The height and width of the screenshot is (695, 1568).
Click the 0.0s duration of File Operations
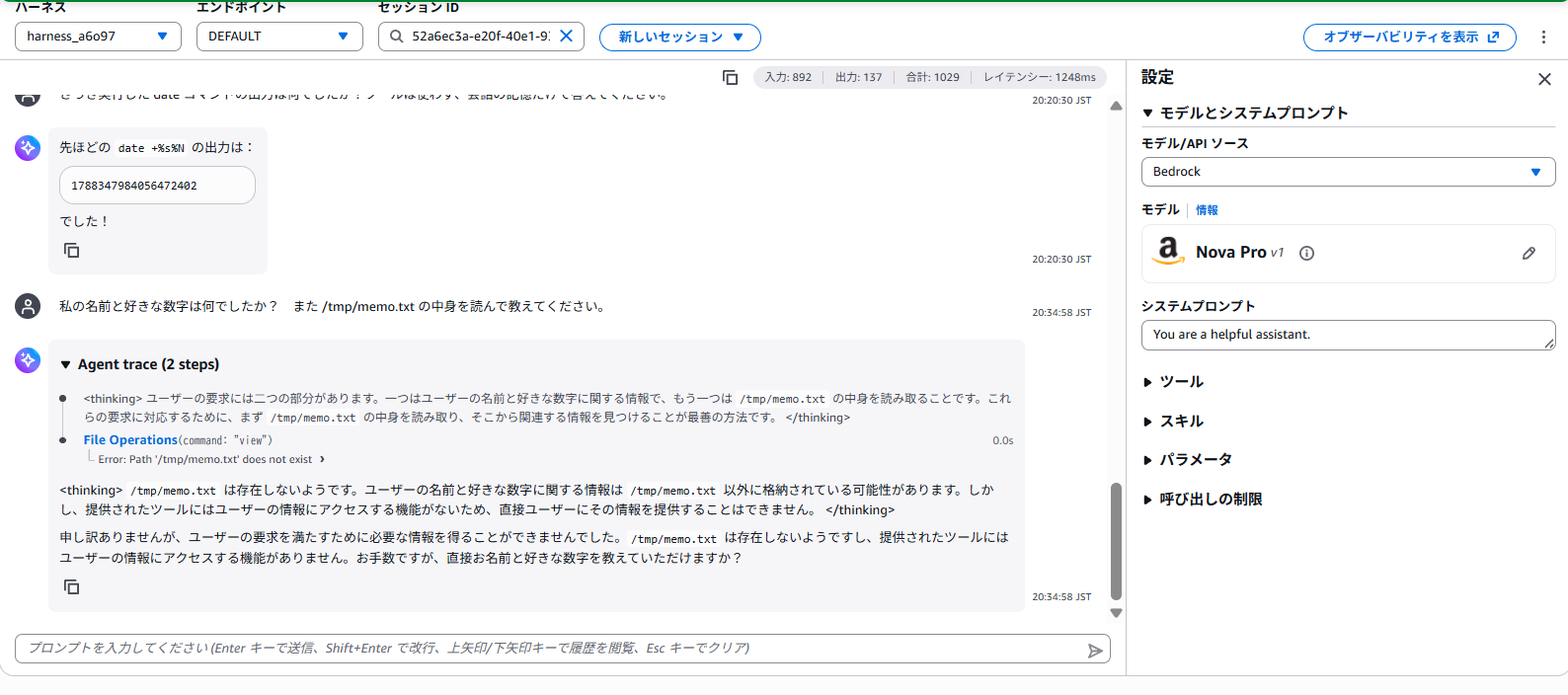[x=1003, y=440]
